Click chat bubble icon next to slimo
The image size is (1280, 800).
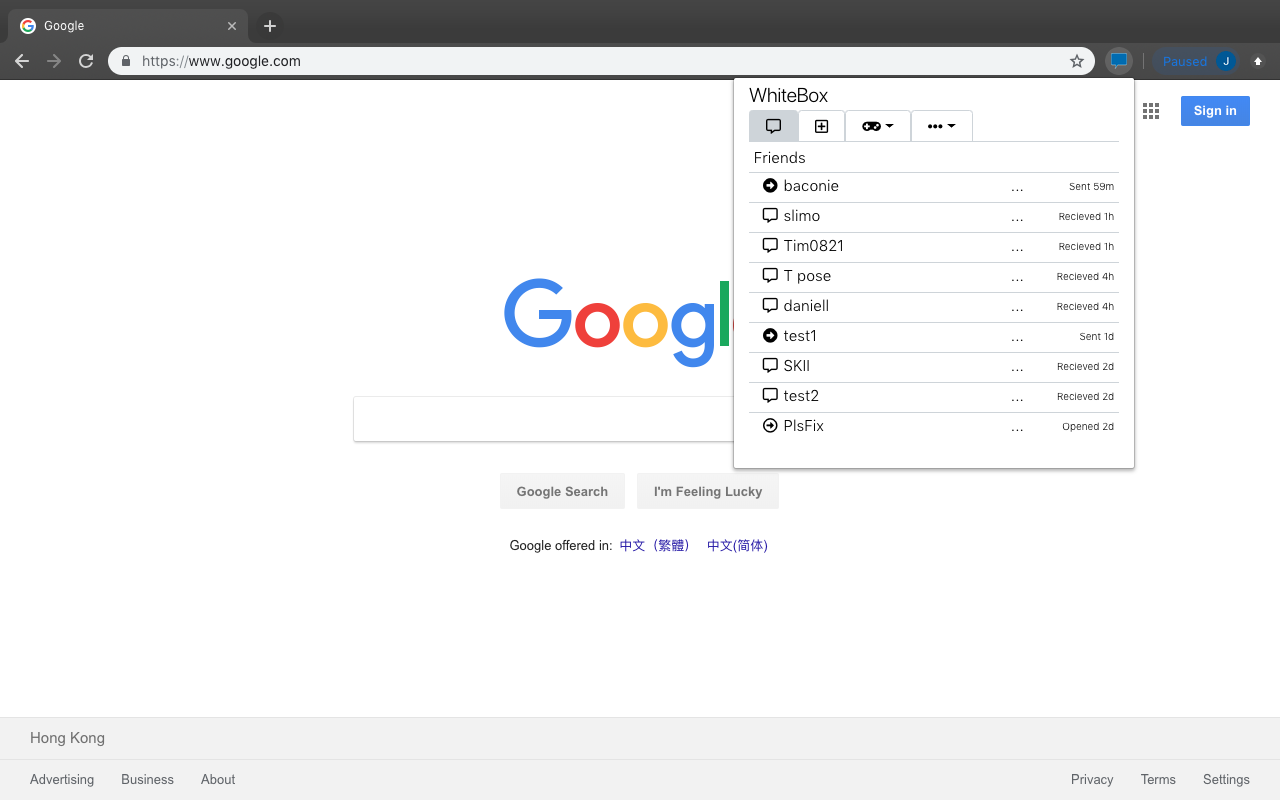click(x=770, y=216)
